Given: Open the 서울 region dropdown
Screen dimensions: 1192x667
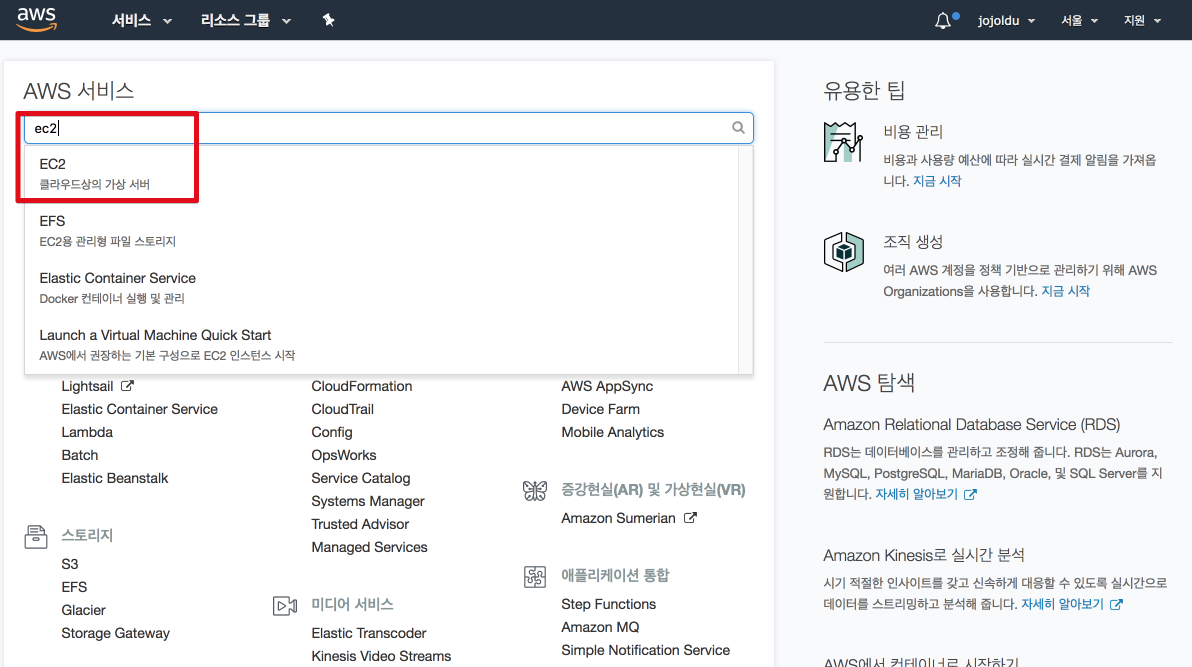Looking at the screenshot, I should pyautogui.click(x=1079, y=21).
